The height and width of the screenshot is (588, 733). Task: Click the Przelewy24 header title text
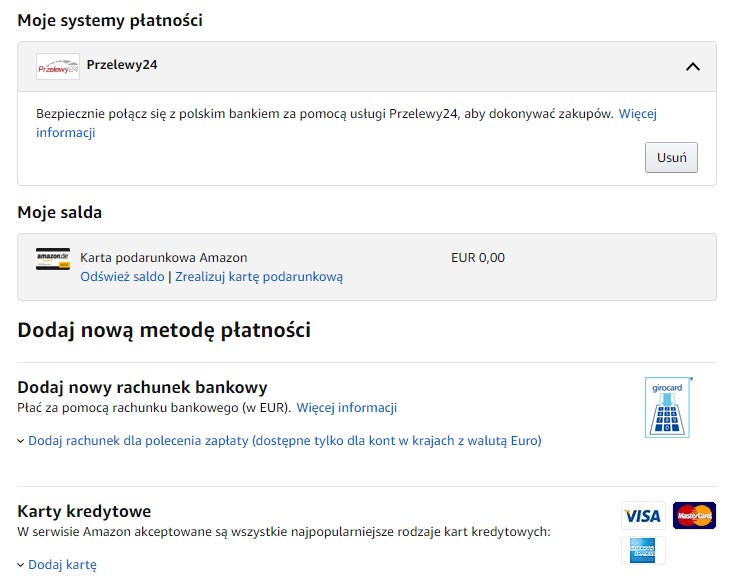pyautogui.click(x=122, y=65)
